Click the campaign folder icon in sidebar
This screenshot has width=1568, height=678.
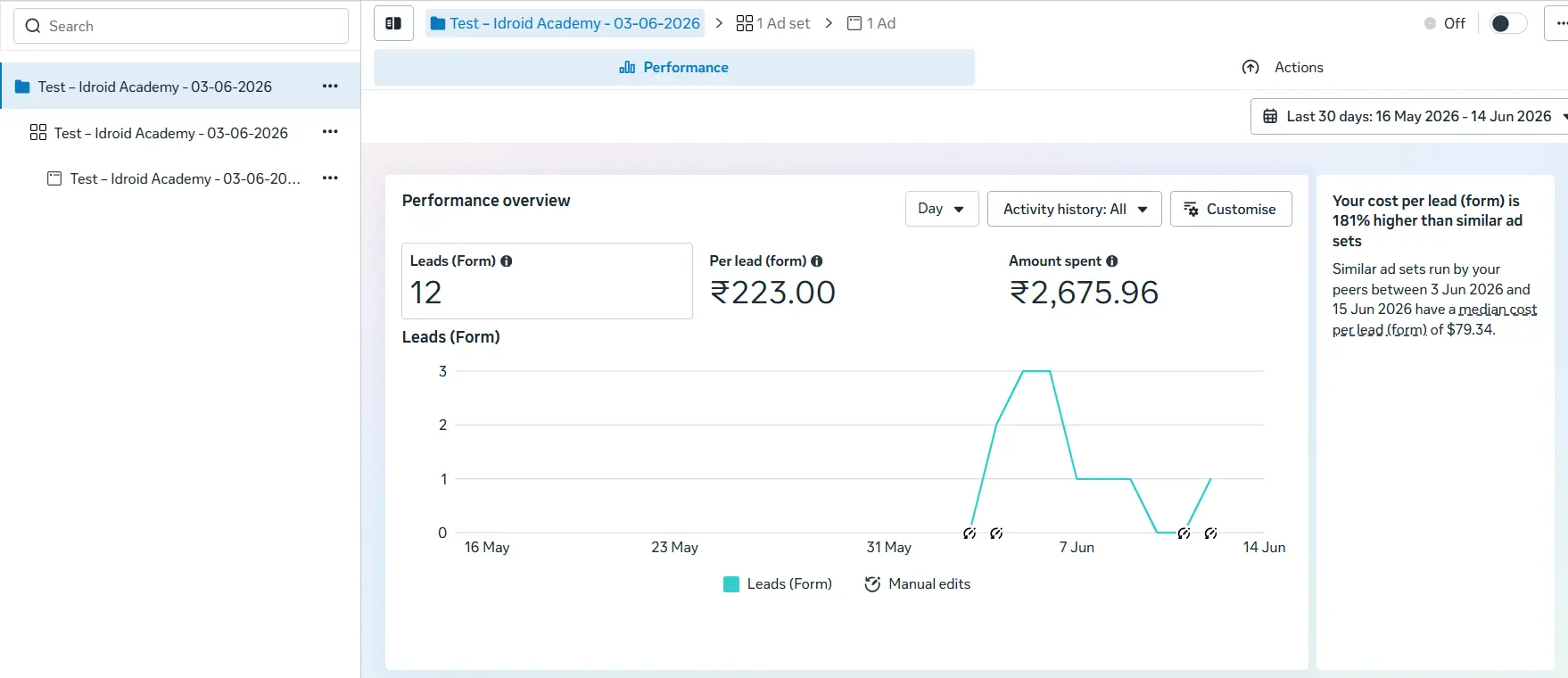(22, 87)
